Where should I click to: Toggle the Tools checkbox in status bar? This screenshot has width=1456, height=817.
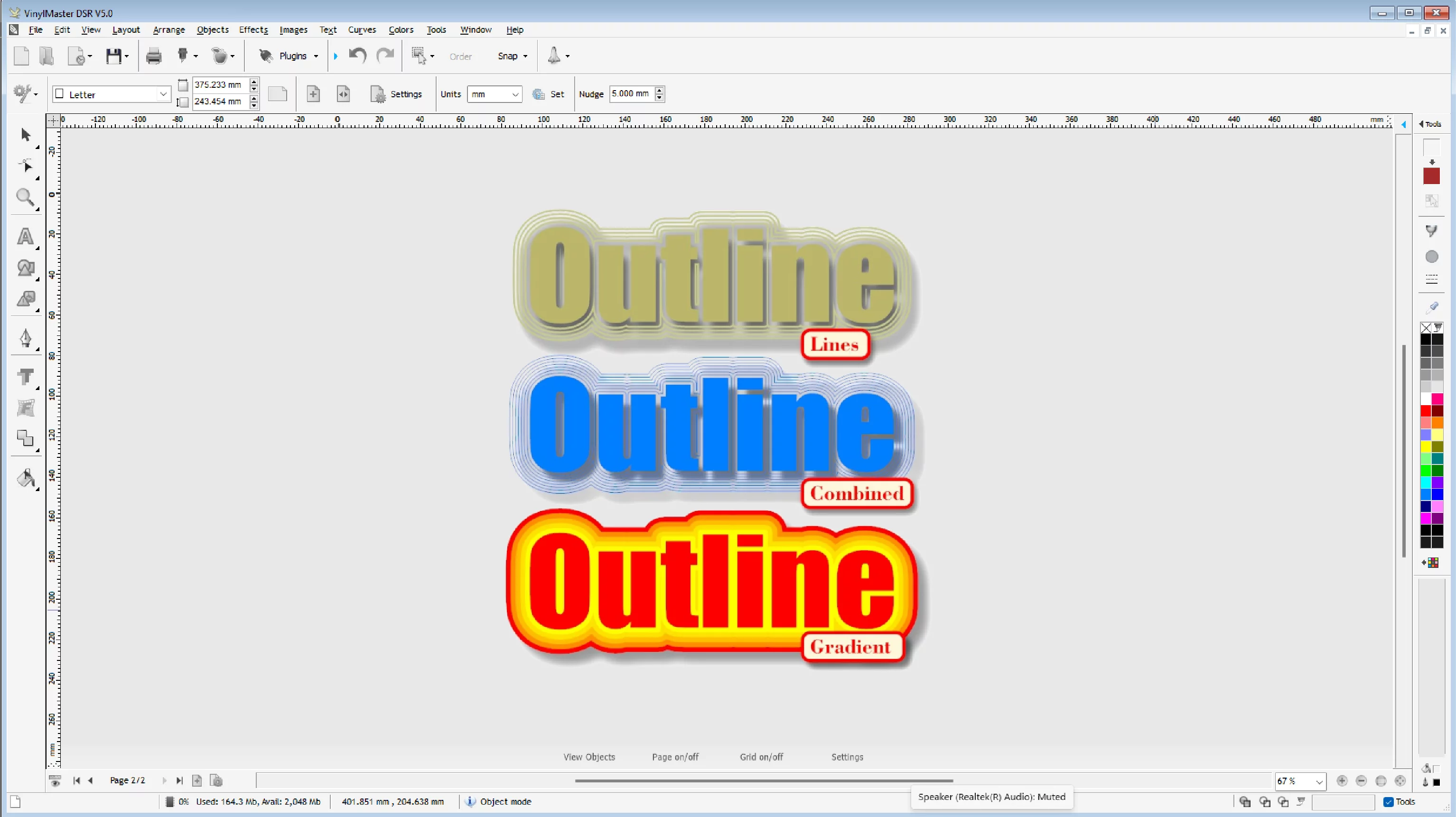click(1388, 802)
